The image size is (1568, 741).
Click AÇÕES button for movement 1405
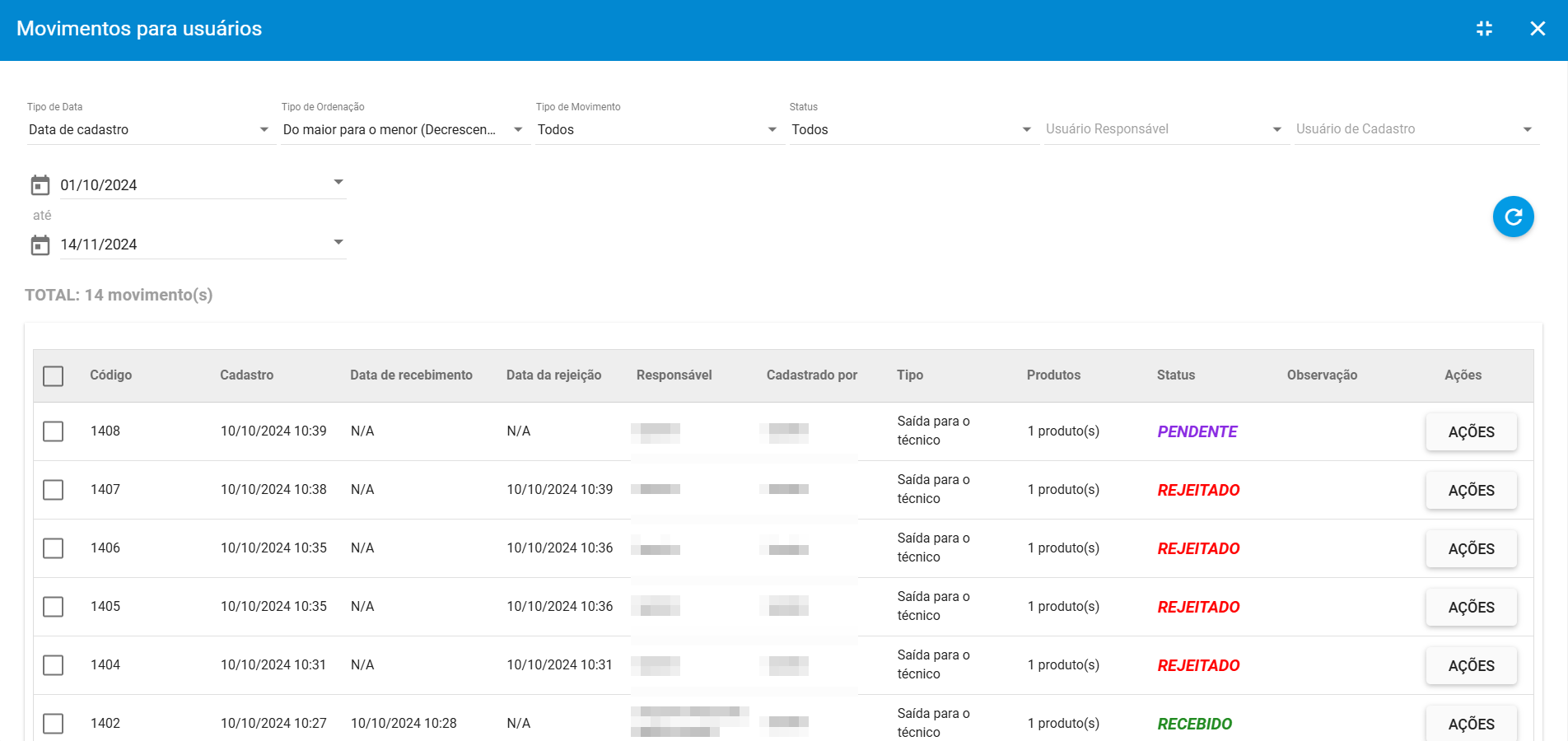1471,607
